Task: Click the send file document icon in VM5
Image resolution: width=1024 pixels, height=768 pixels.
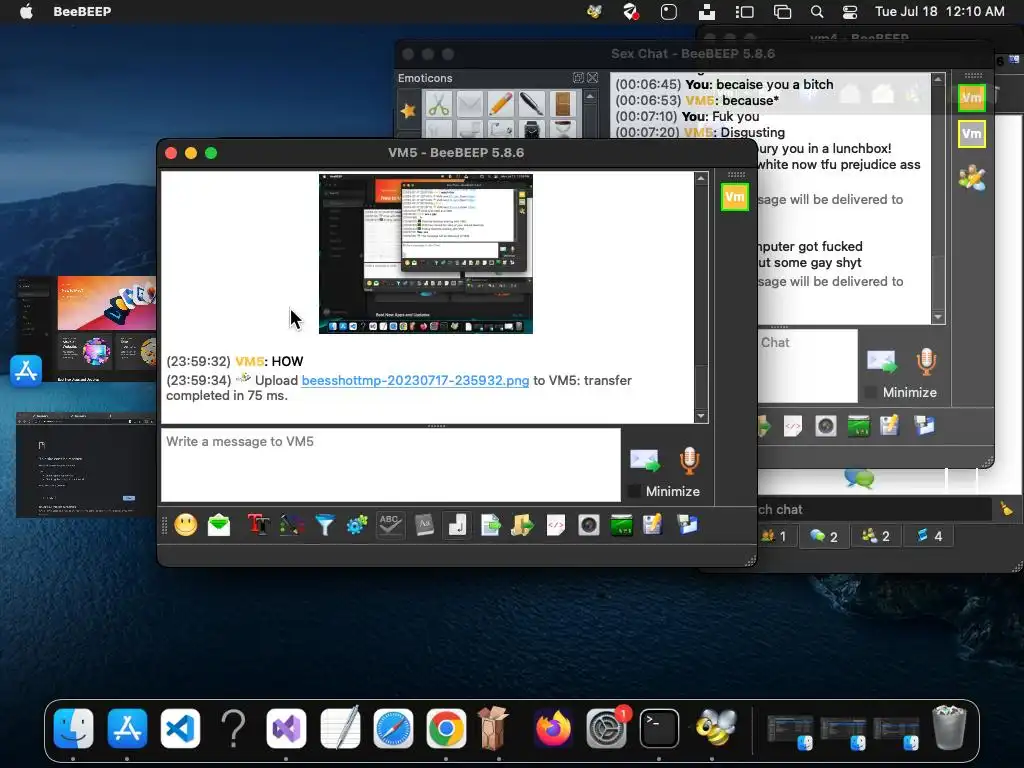Action: (490, 525)
